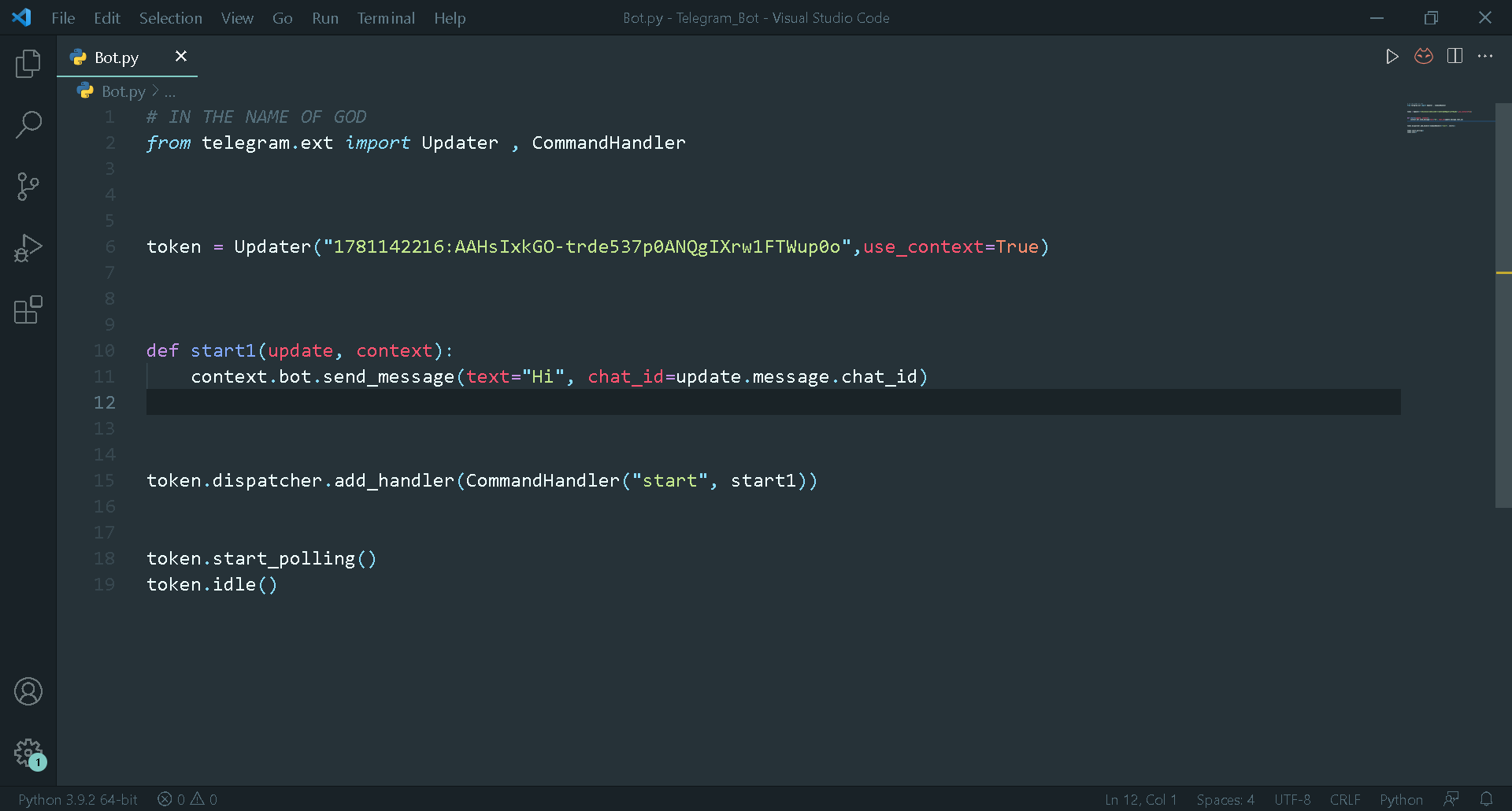Change language mode from Python

(1401, 799)
